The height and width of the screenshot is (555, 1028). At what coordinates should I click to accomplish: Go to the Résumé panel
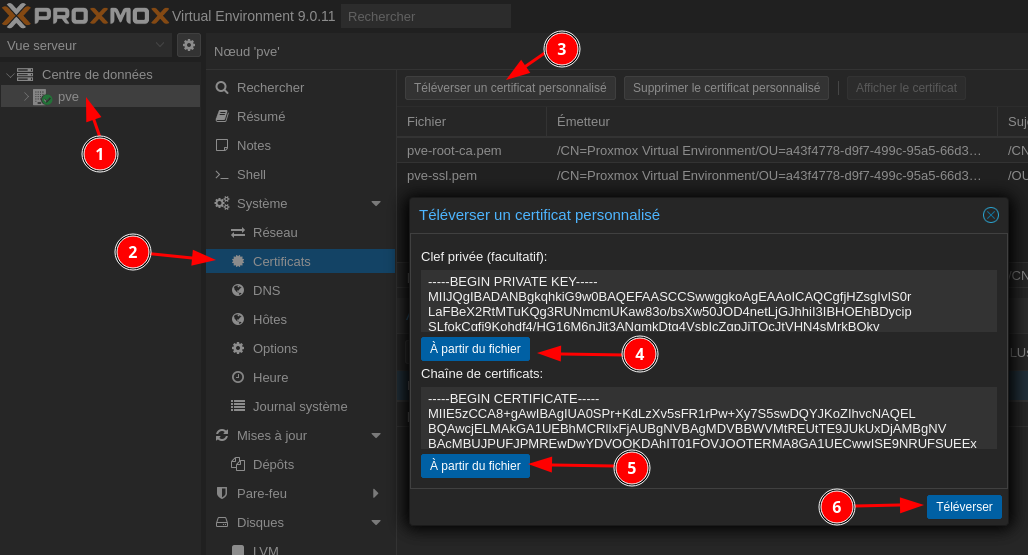(260, 116)
